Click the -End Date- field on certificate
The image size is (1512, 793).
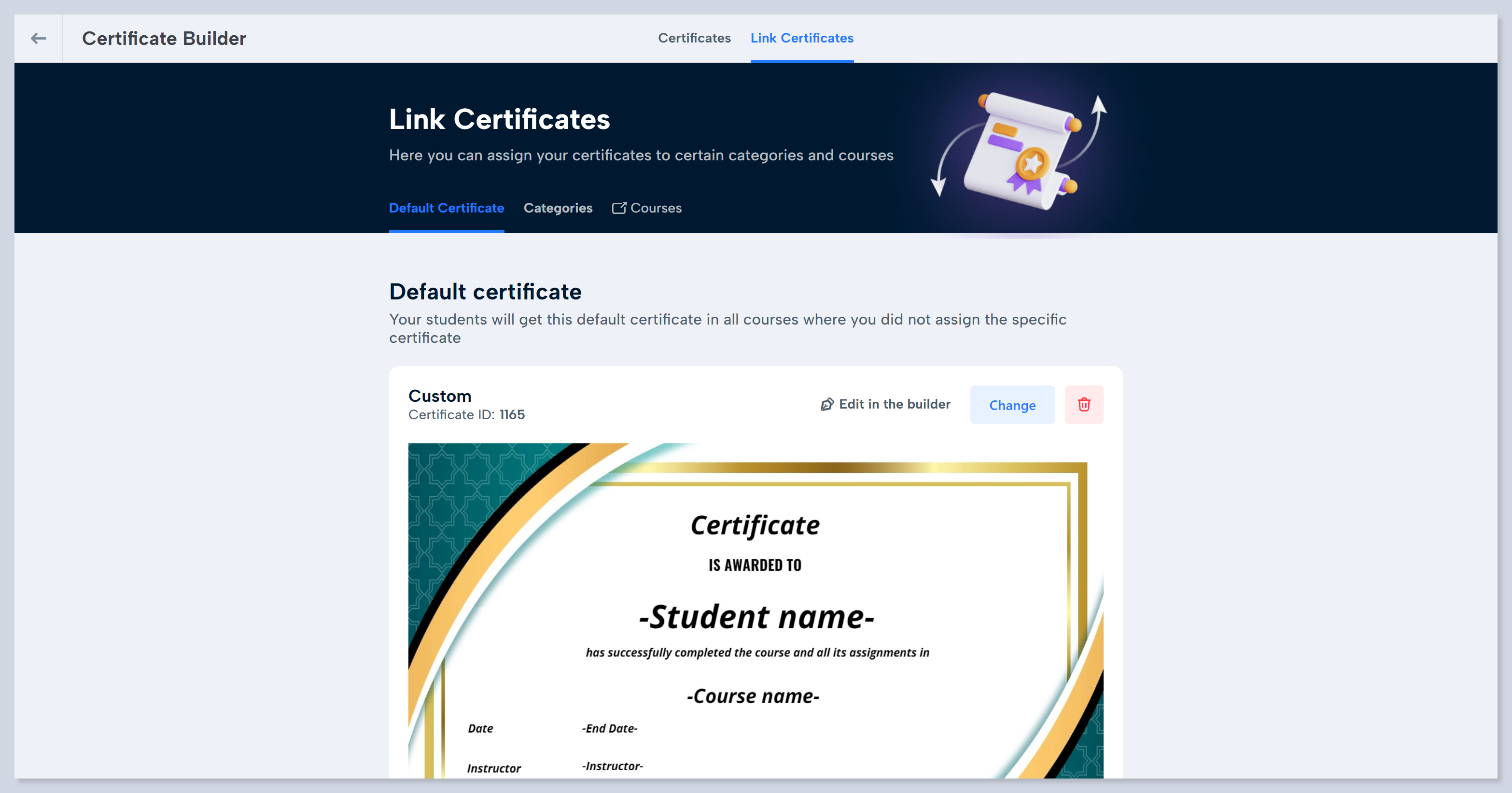(x=609, y=728)
